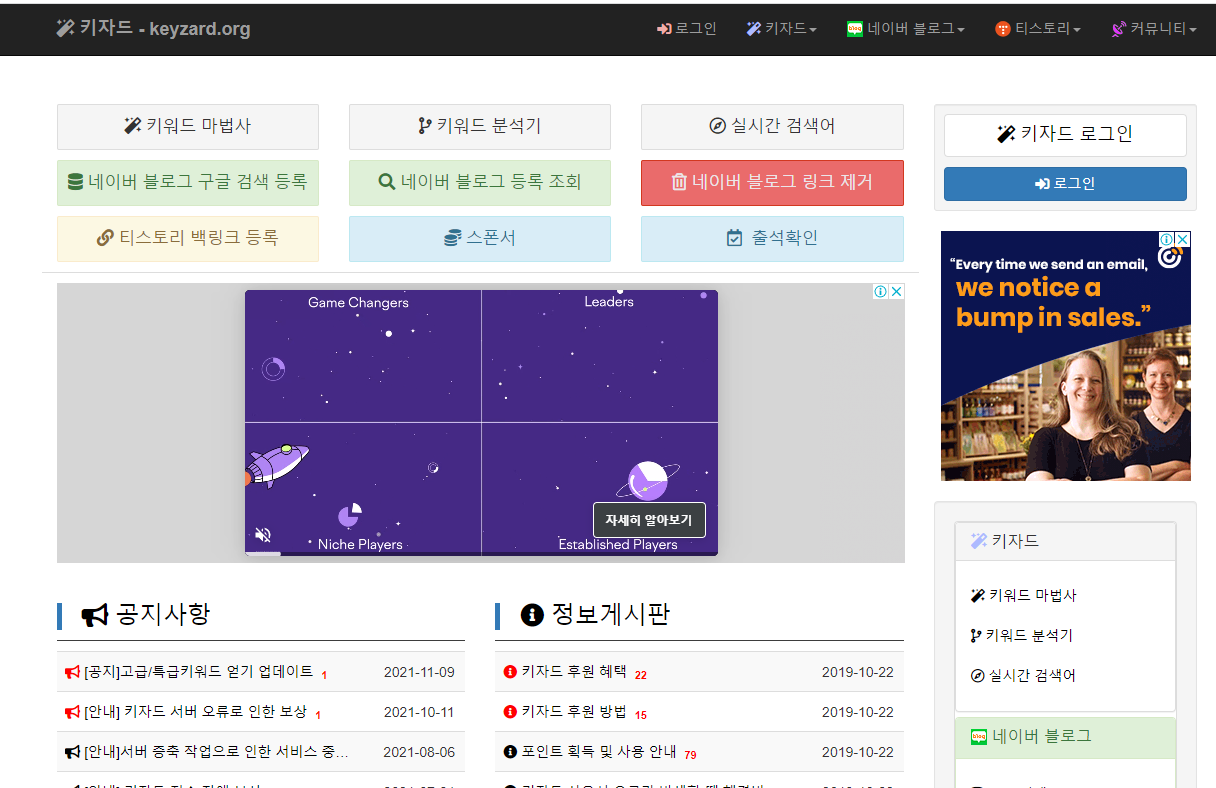Open notice 서버 증축 작업으로 인한 서비스 중

click(216, 752)
